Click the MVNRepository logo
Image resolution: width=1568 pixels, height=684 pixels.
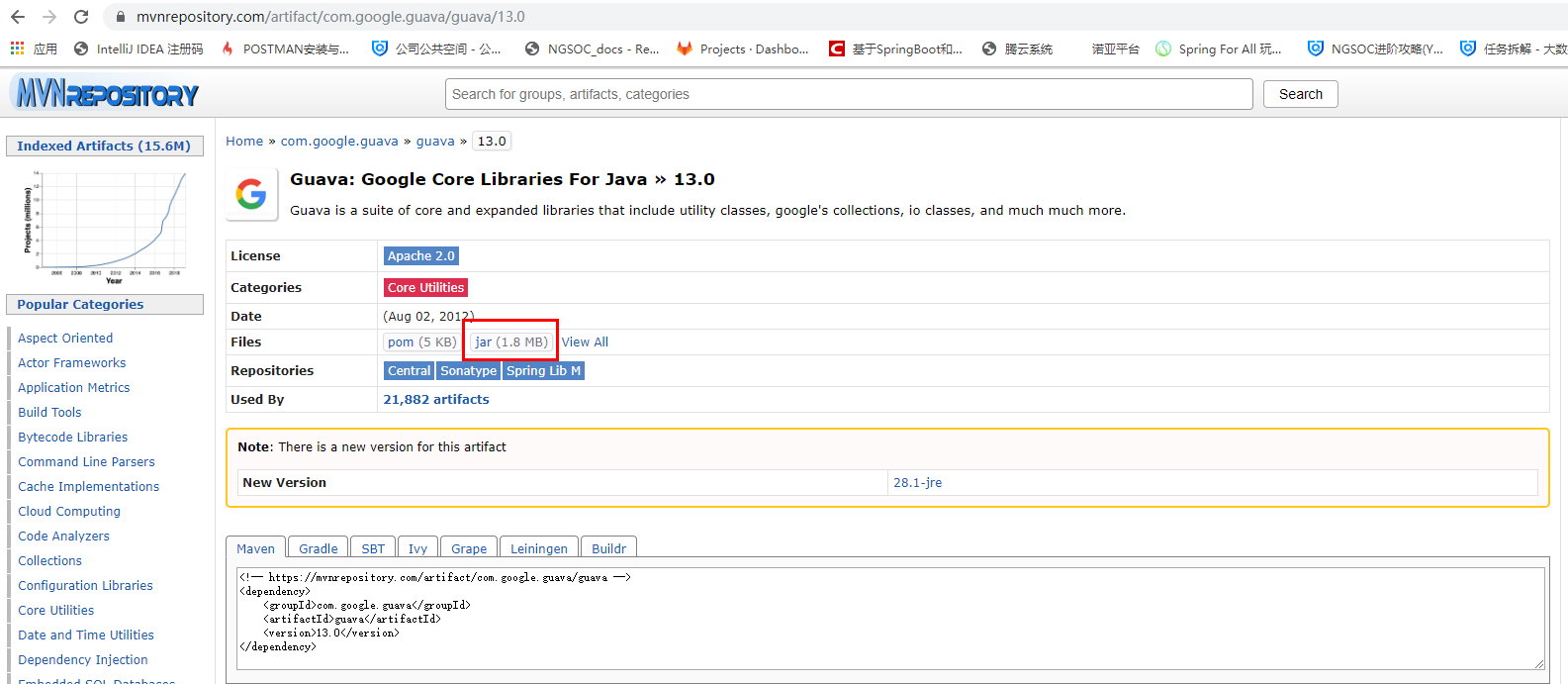click(x=104, y=93)
